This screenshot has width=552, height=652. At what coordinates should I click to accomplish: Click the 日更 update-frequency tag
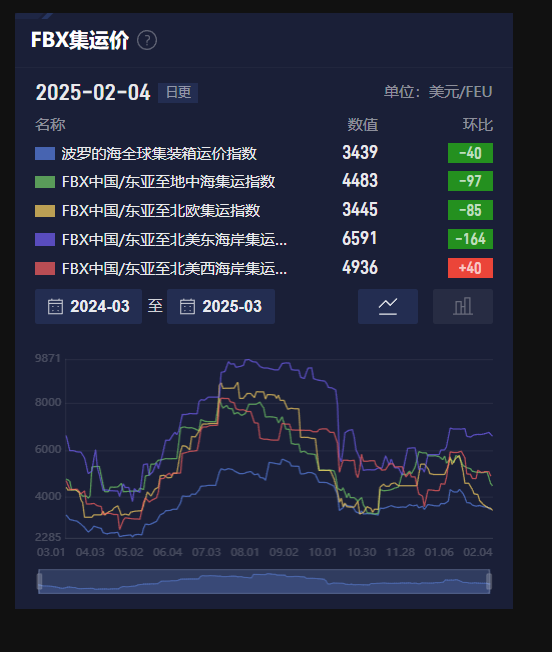178,92
